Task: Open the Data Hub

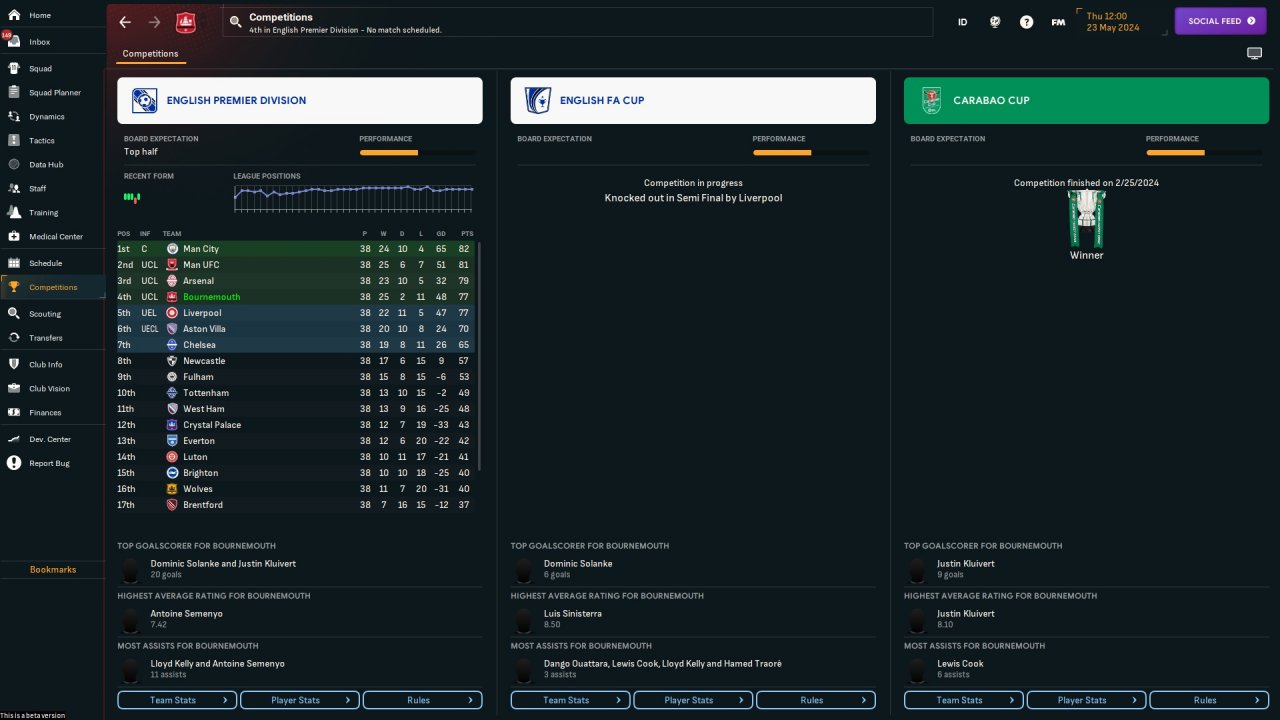Action: (46, 165)
